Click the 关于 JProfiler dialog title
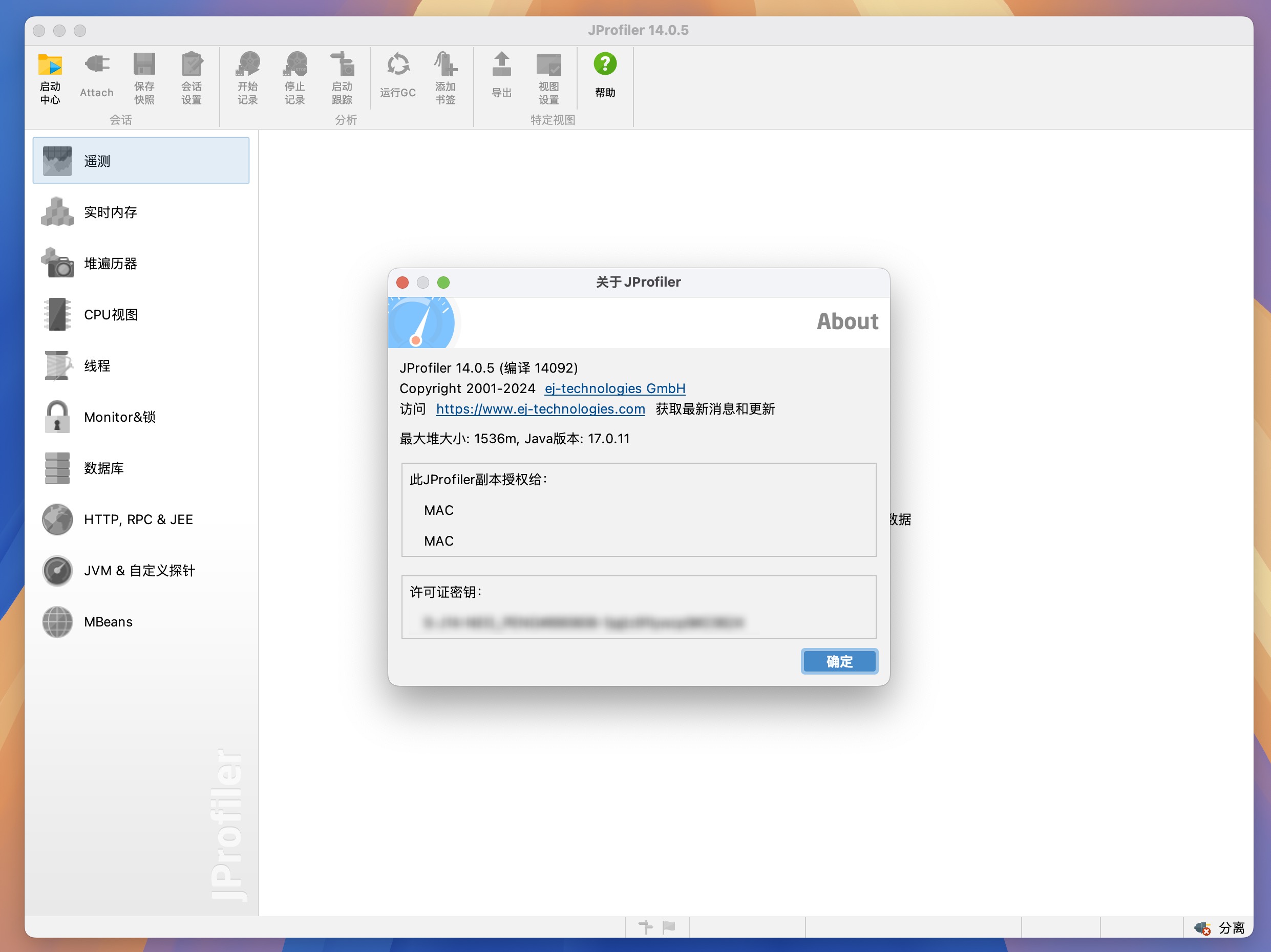1271x952 pixels. click(639, 282)
